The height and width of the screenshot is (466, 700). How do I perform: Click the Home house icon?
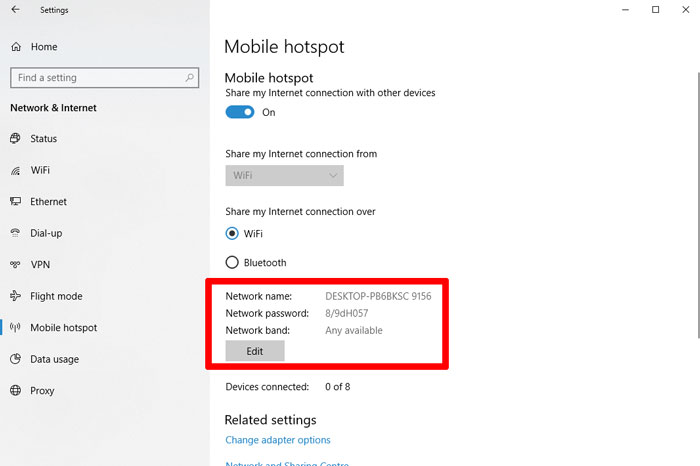tap(16, 47)
